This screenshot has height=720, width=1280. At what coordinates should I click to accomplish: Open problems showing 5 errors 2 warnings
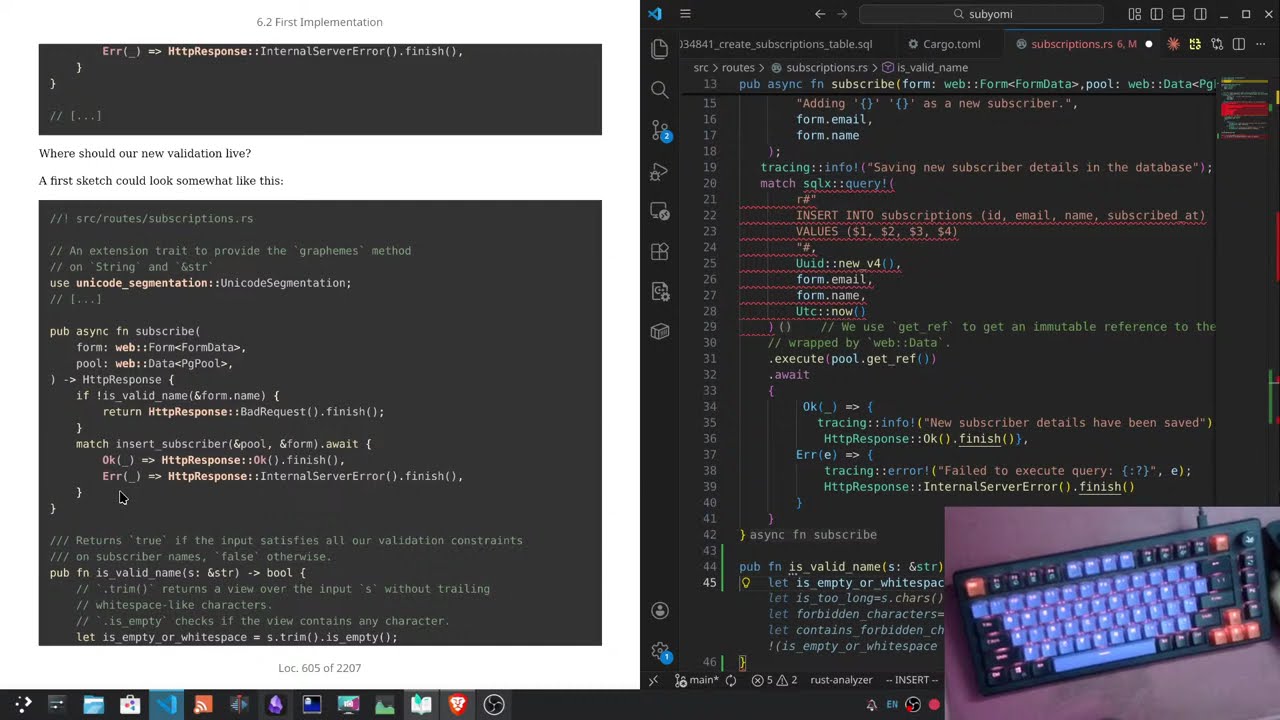pos(774,680)
